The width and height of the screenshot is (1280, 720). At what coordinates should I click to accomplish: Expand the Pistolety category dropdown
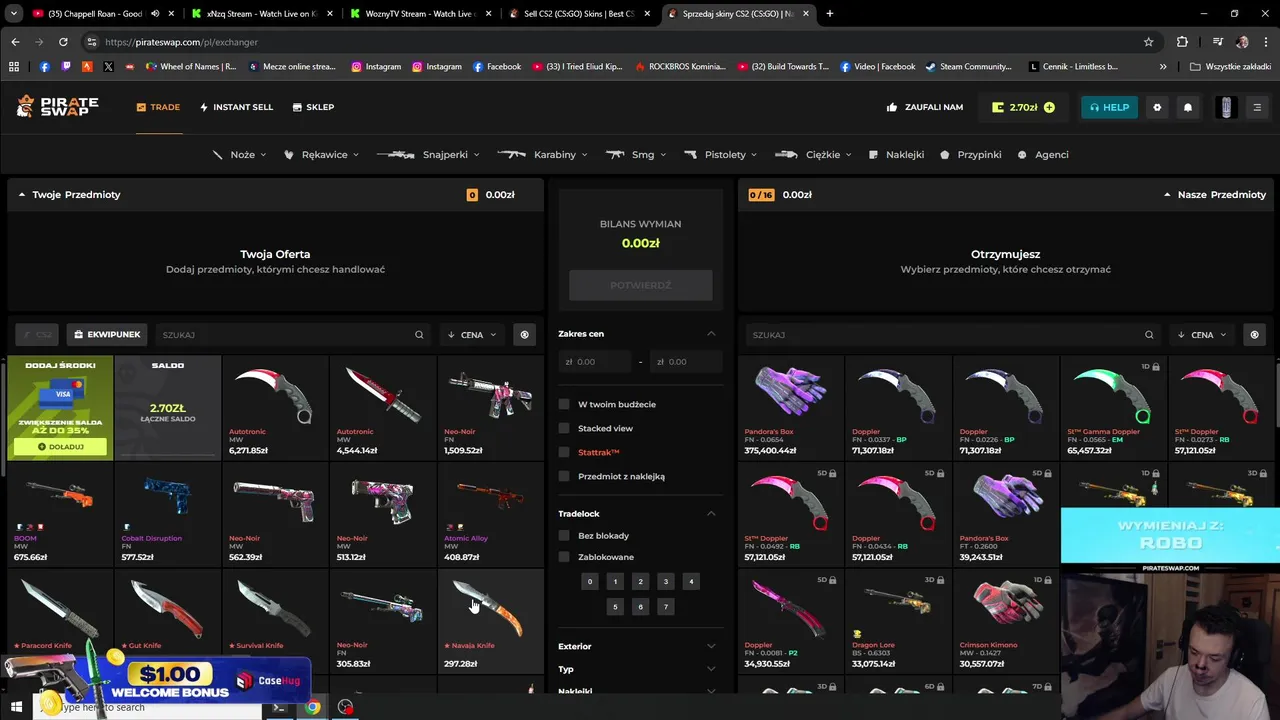pos(721,155)
